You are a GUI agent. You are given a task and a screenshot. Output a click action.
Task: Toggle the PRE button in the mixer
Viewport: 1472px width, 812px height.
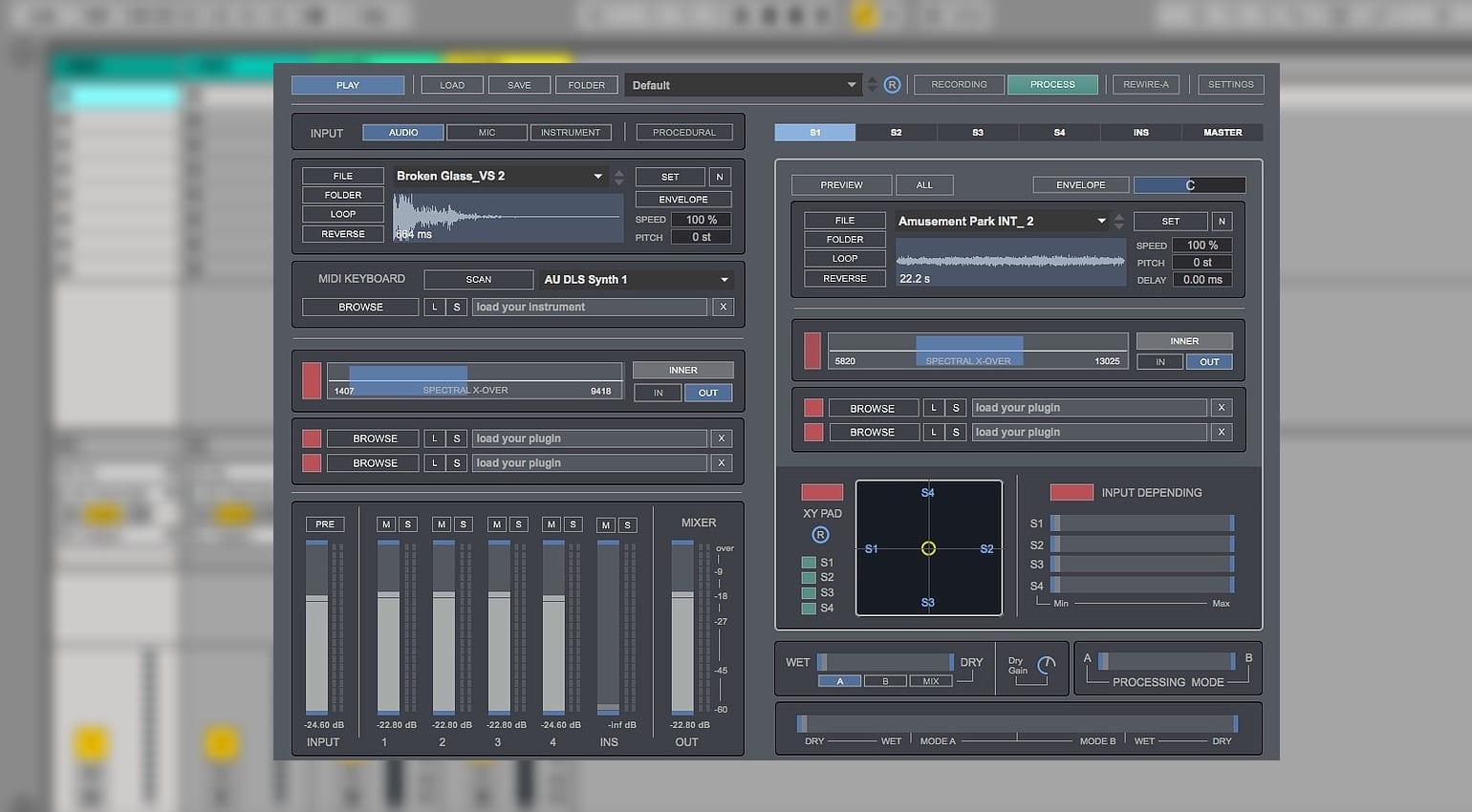point(325,524)
